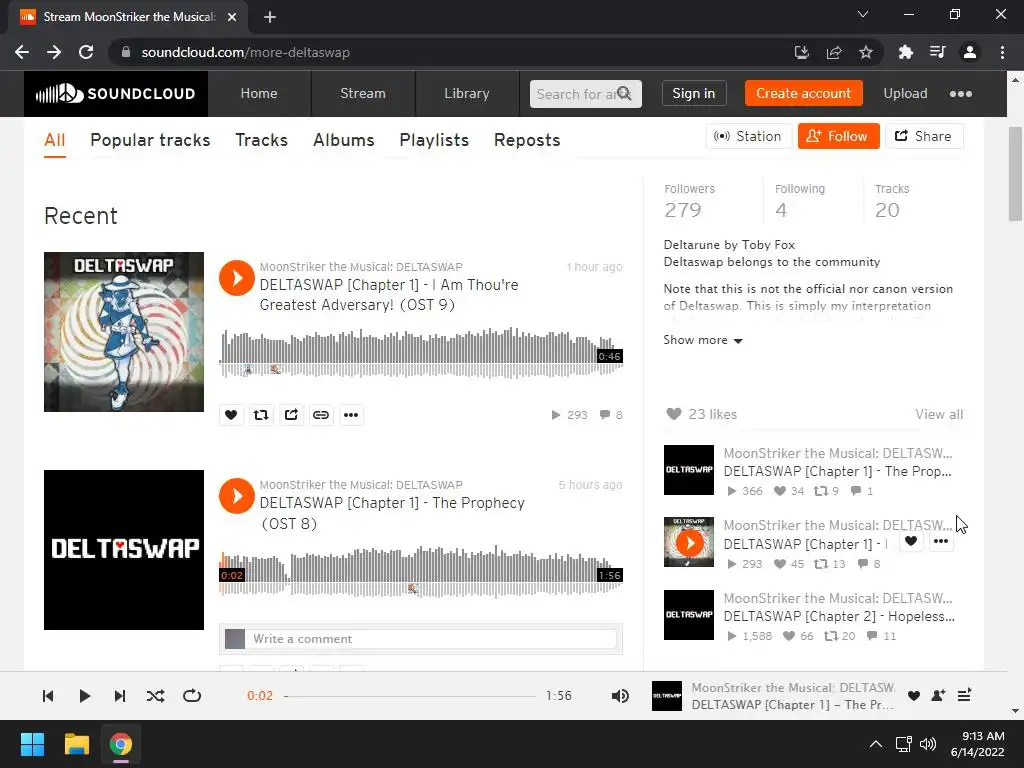Switch to the Albums tab

344,140
